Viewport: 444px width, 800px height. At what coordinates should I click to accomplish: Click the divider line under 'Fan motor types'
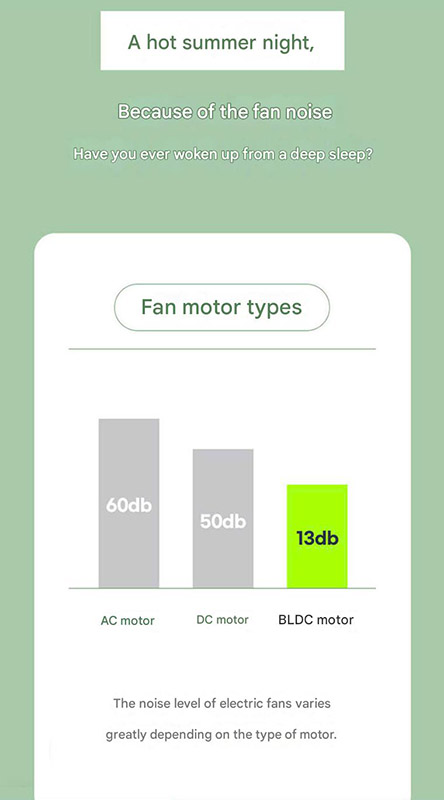pos(222,349)
